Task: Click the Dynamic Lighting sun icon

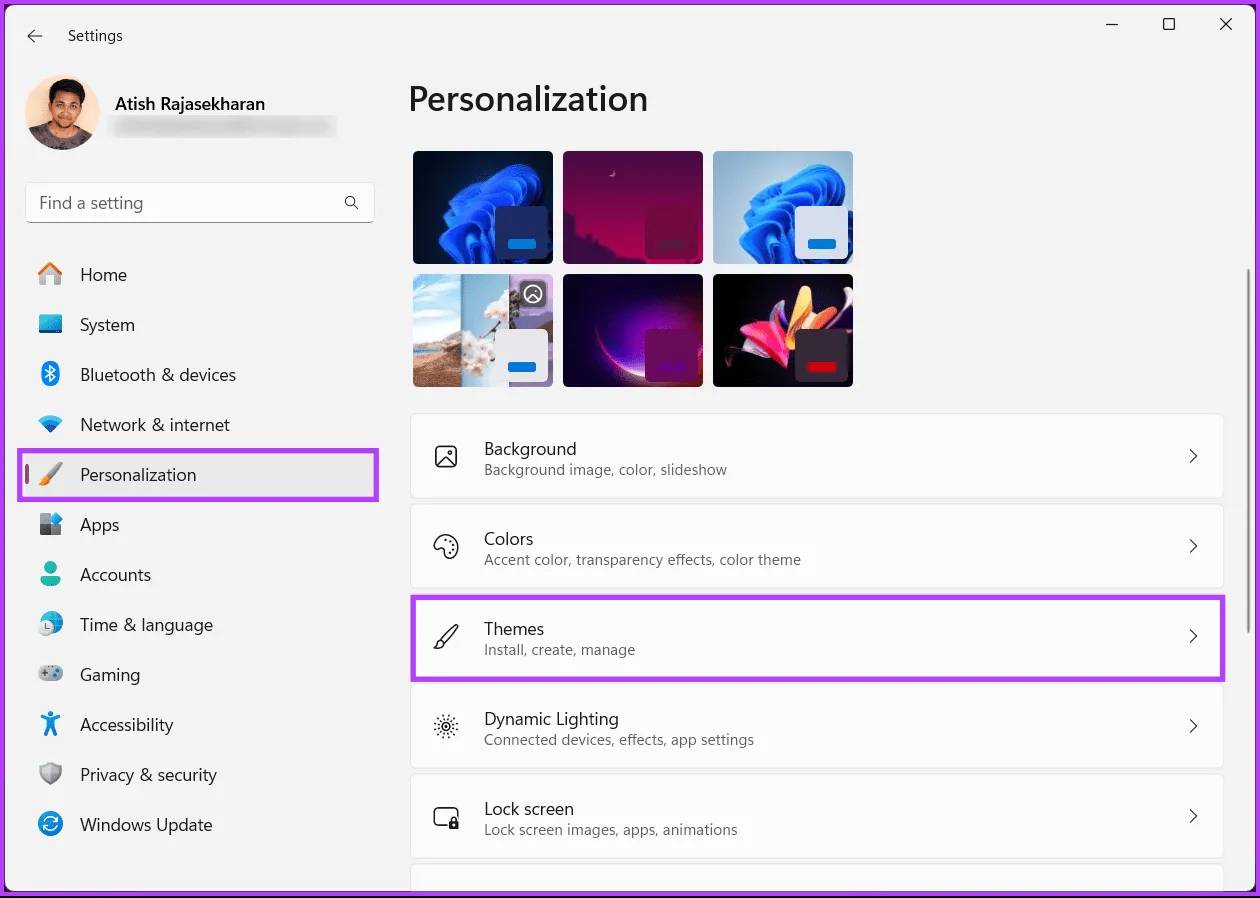Action: pyautogui.click(x=446, y=727)
